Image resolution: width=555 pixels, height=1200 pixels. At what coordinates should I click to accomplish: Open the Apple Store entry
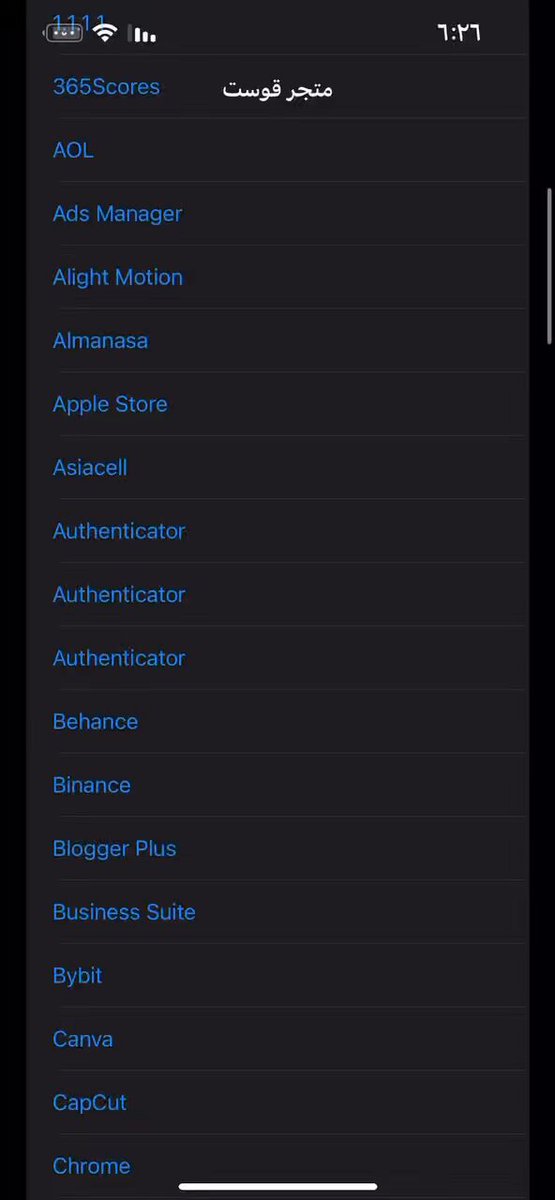pyautogui.click(x=110, y=404)
